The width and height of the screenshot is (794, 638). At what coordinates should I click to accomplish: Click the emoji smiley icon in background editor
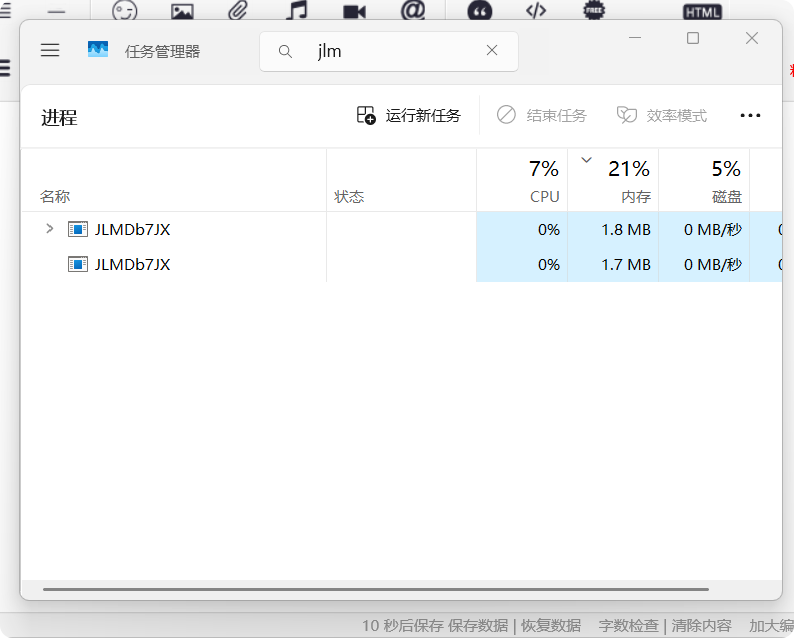click(x=125, y=10)
